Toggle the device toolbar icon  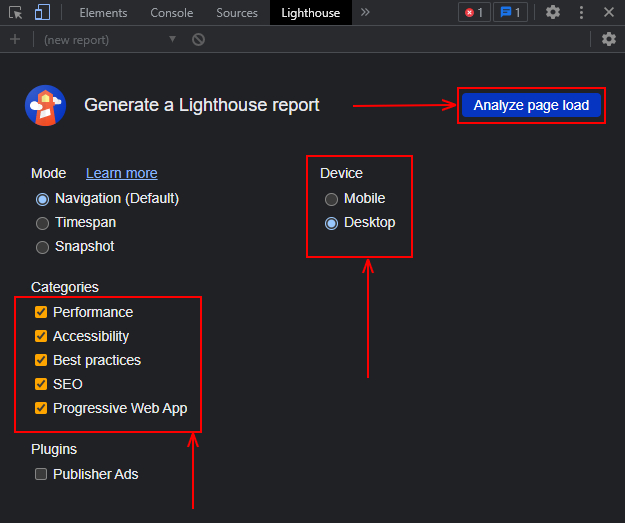coord(42,12)
